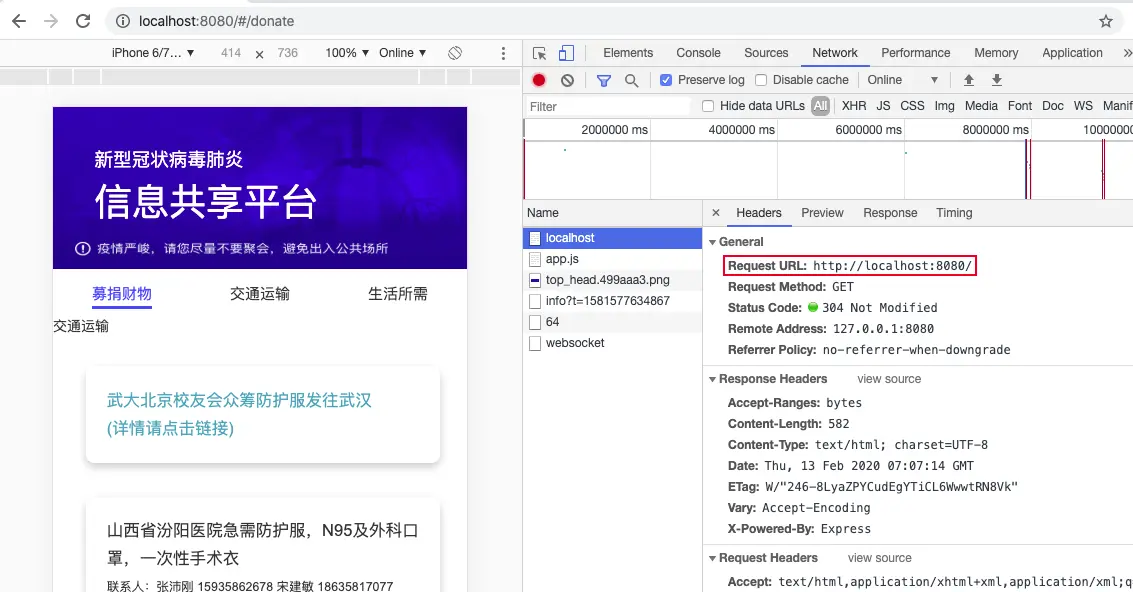The height and width of the screenshot is (592, 1133).
Task: Filter requests by CSS type
Action: (x=912, y=106)
